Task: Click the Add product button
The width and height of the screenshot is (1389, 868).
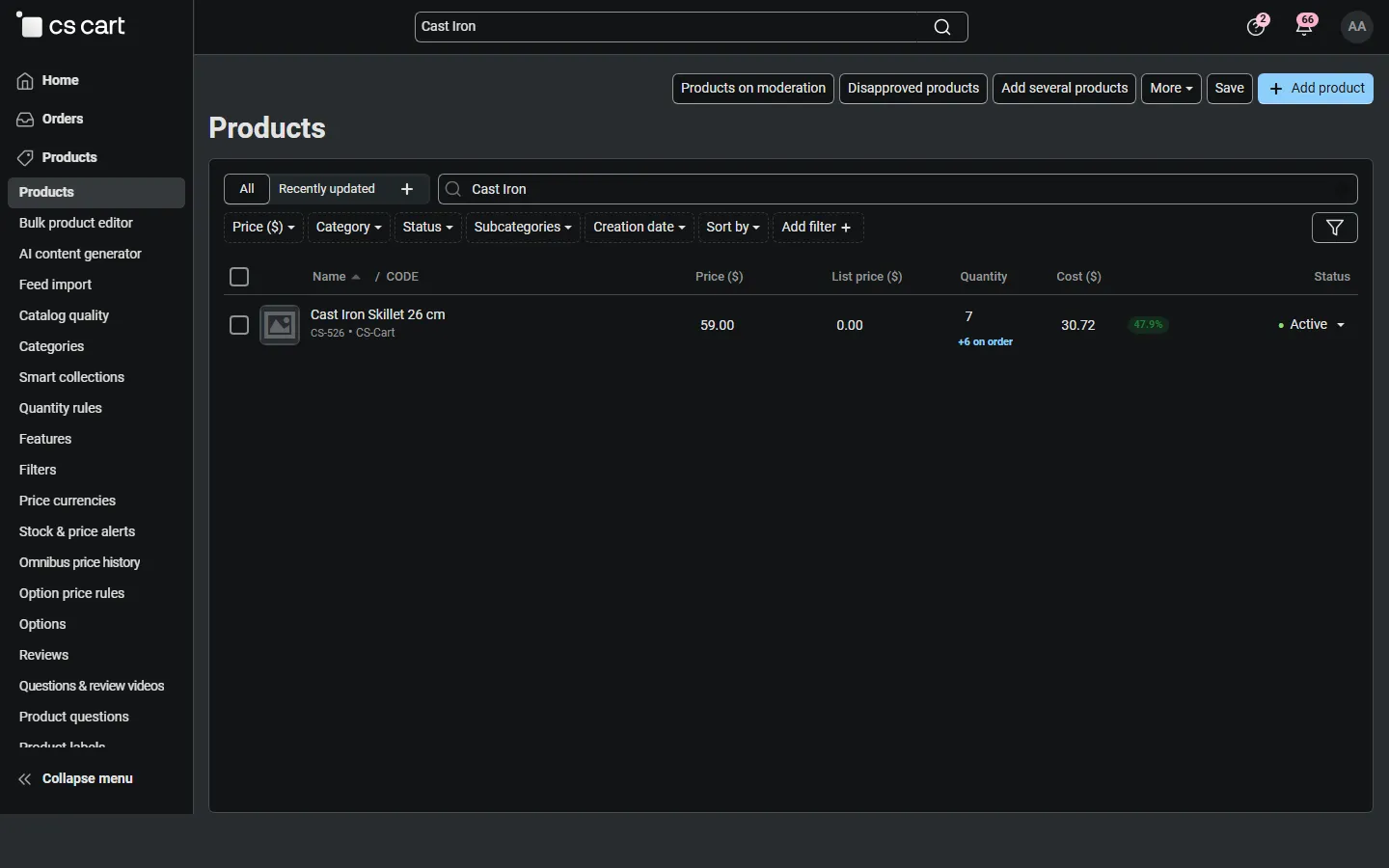Action: tap(1317, 89)
